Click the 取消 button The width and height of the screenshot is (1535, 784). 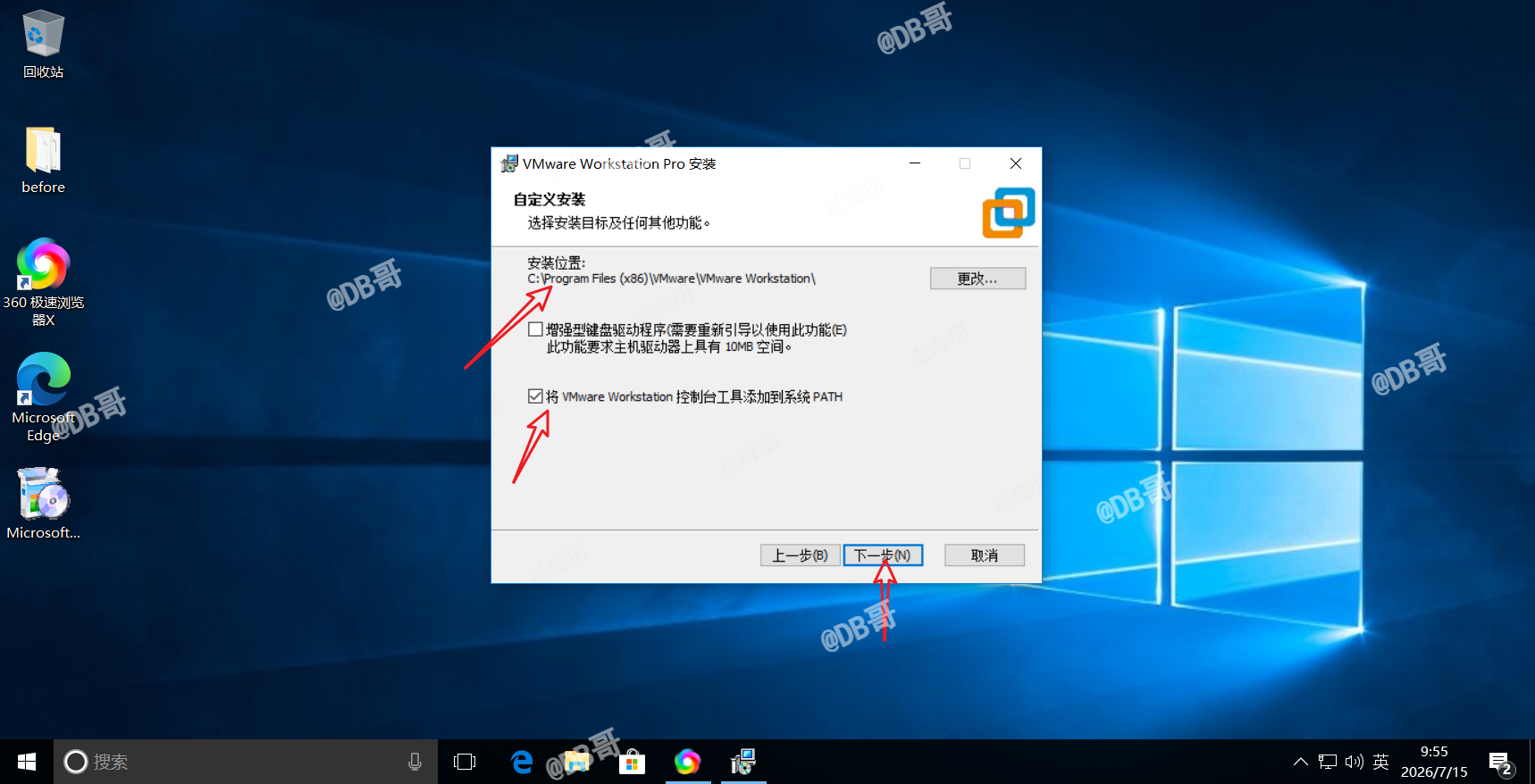tap(985, 555)
